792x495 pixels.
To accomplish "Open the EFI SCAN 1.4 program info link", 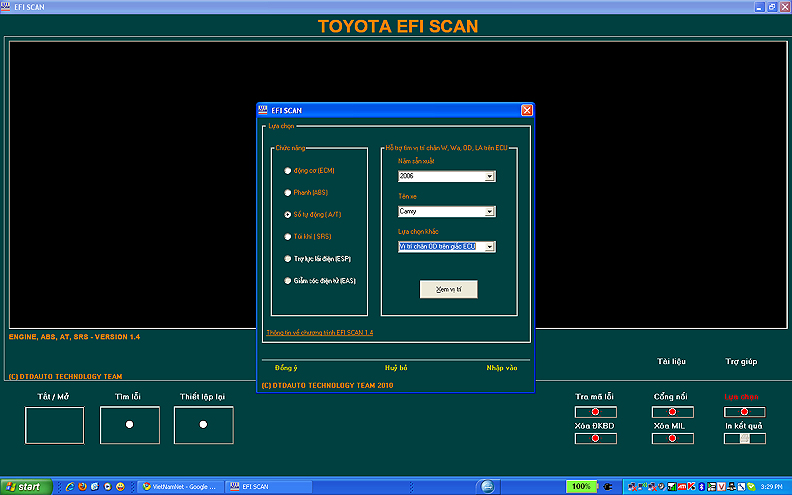I will 320,332.
